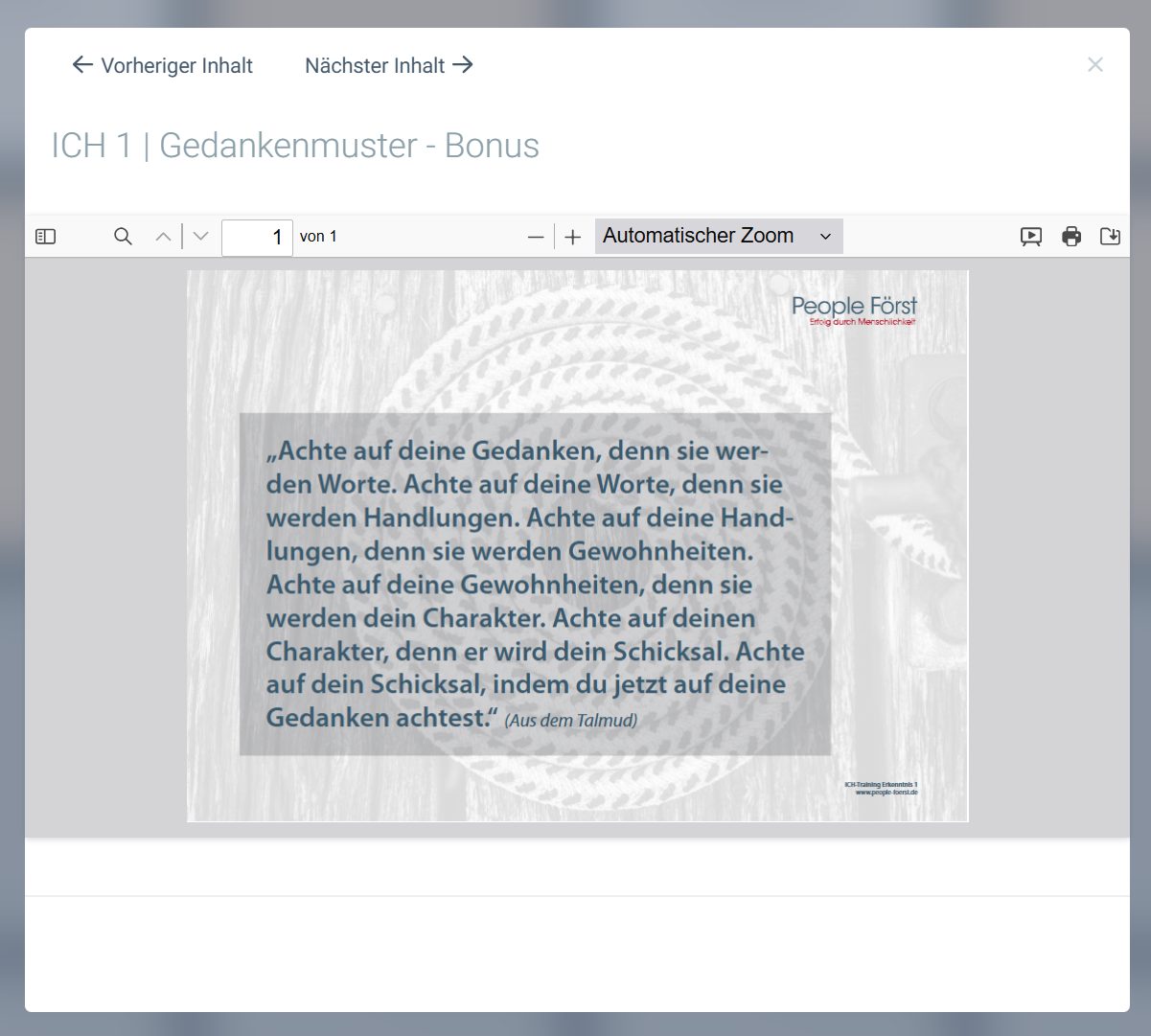The height and width of the screenshot is (1036, 1151).
Task: Go to next PDF page arrow
Action: (x=200, y=237)
